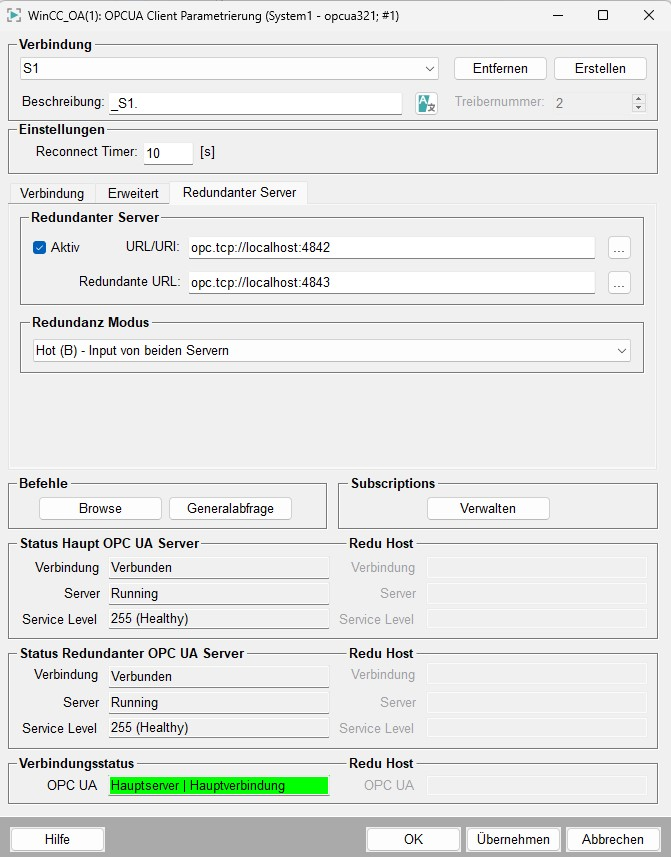Apply changes with Übernehmen button
Viewport: 671px width, 857px height.
pyautogui.click(x=513, y=839)
